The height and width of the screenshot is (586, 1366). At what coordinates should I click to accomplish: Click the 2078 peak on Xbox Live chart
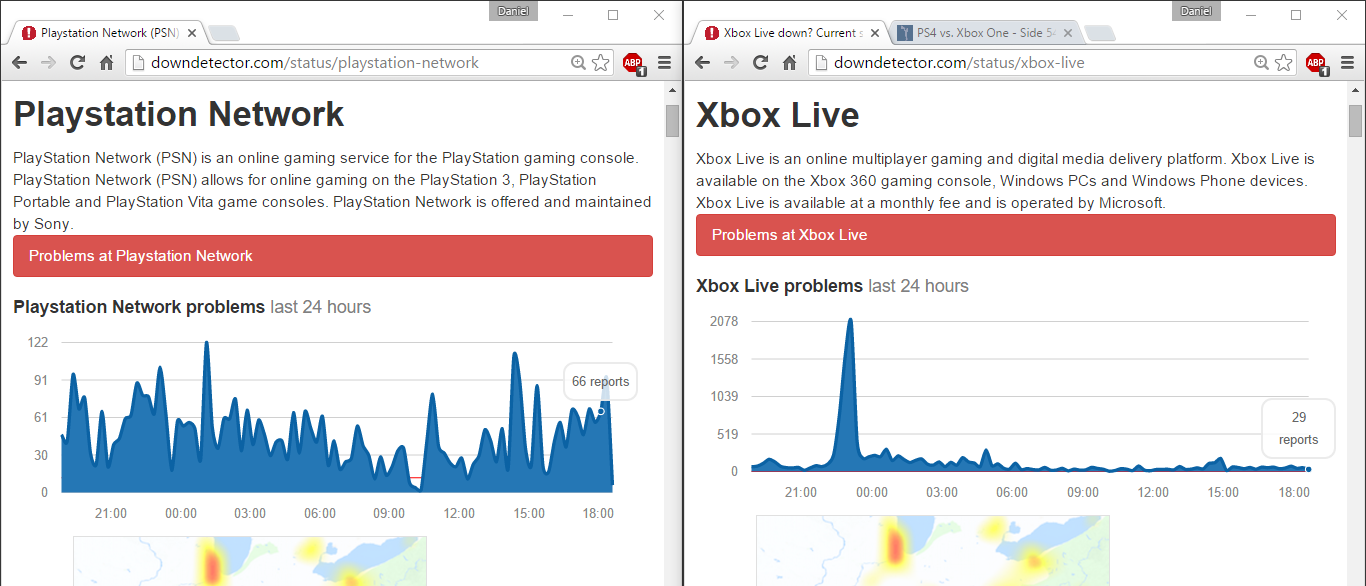tap(850, 321)
